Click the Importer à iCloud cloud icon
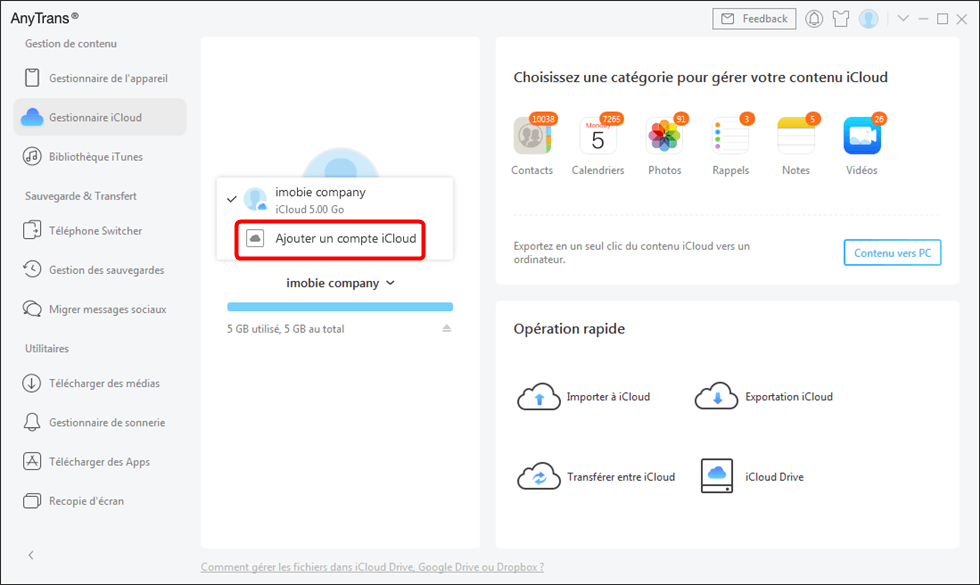 [x=539, y=397]
